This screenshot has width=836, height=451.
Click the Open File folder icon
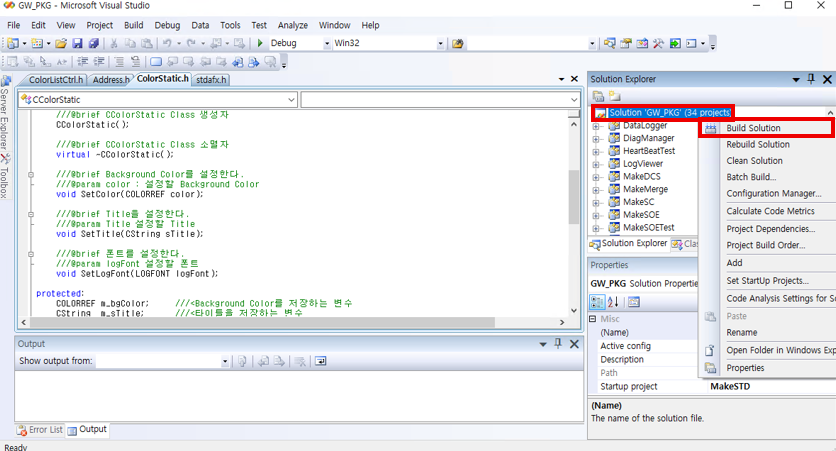point(62,44)
